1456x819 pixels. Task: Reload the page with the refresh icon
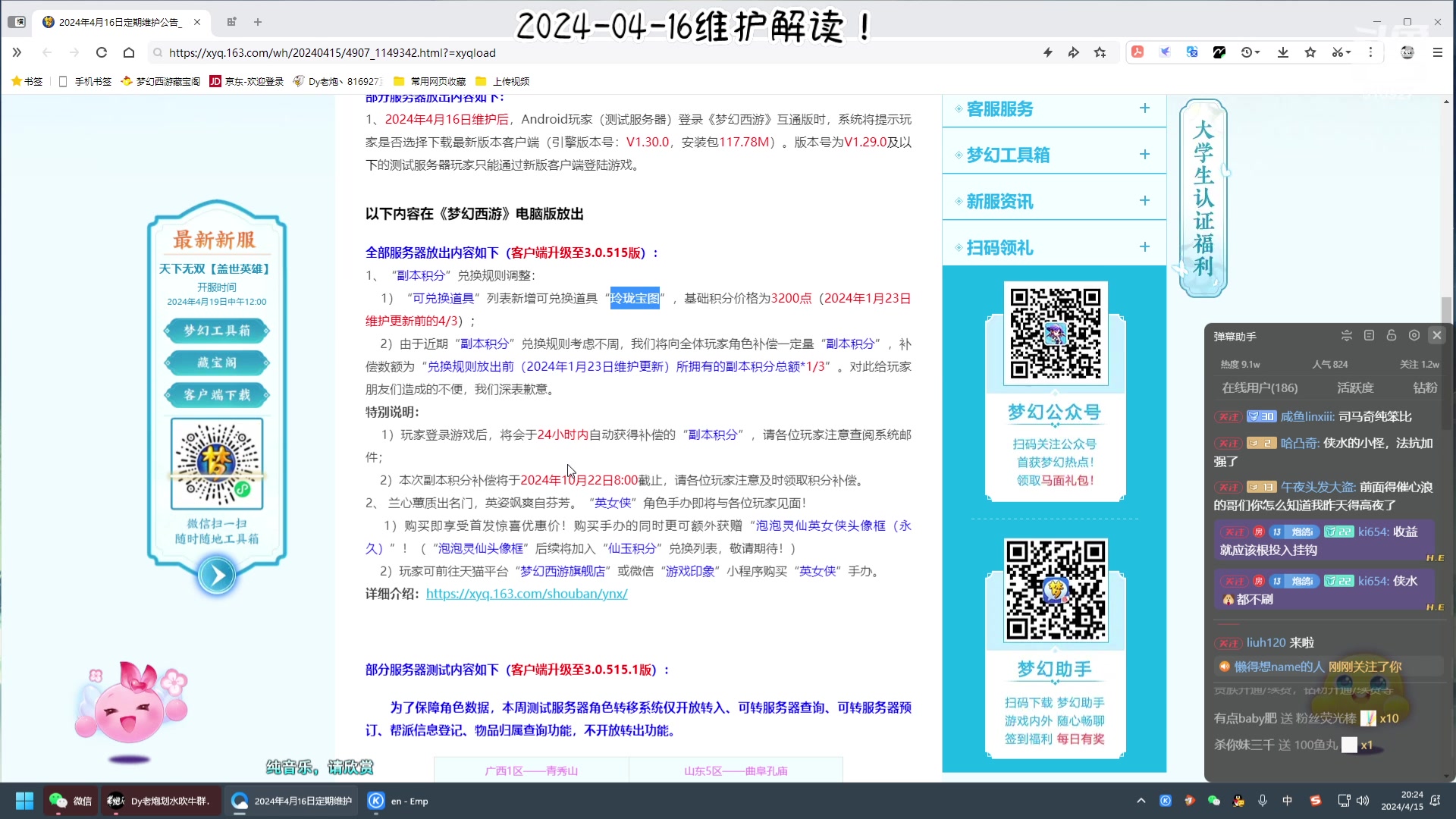[102, 52]
